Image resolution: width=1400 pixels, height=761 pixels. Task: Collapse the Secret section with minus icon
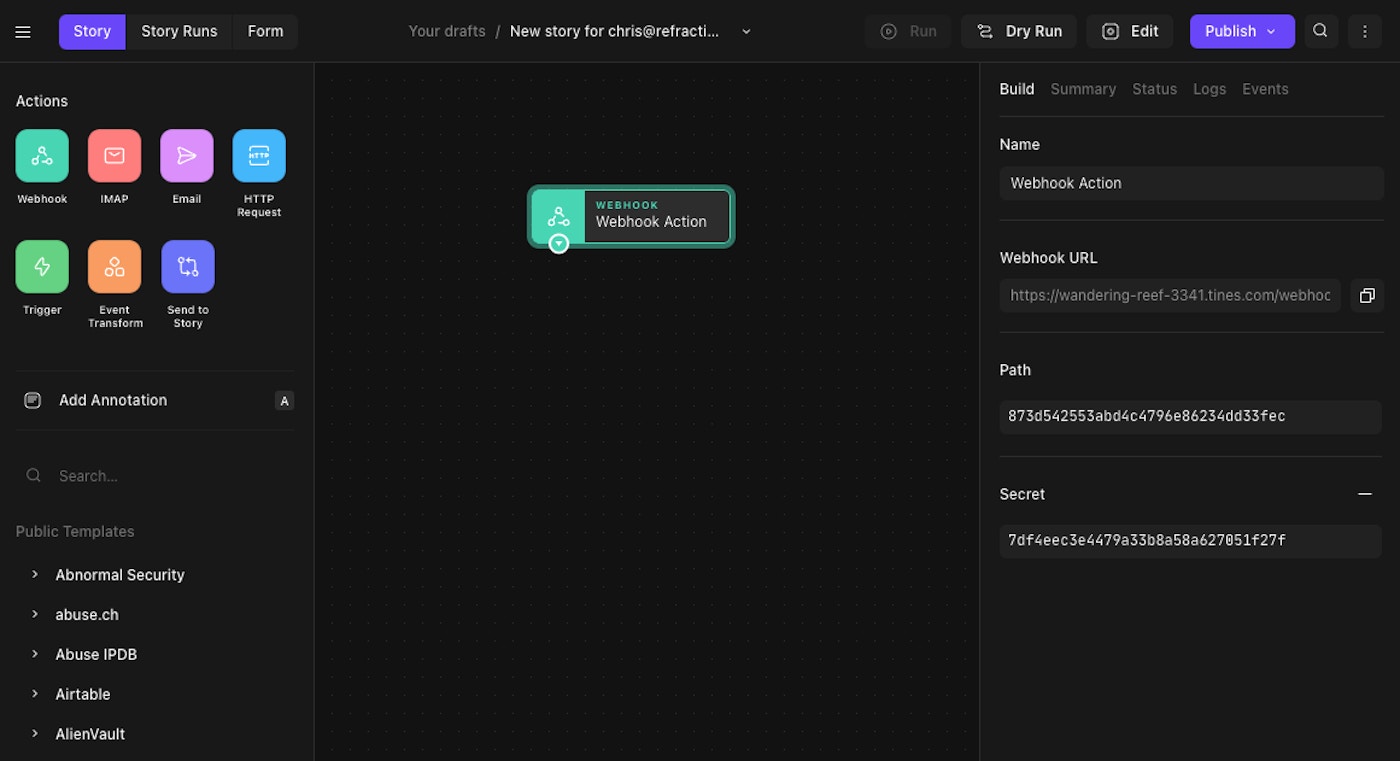coord(1364,494)
